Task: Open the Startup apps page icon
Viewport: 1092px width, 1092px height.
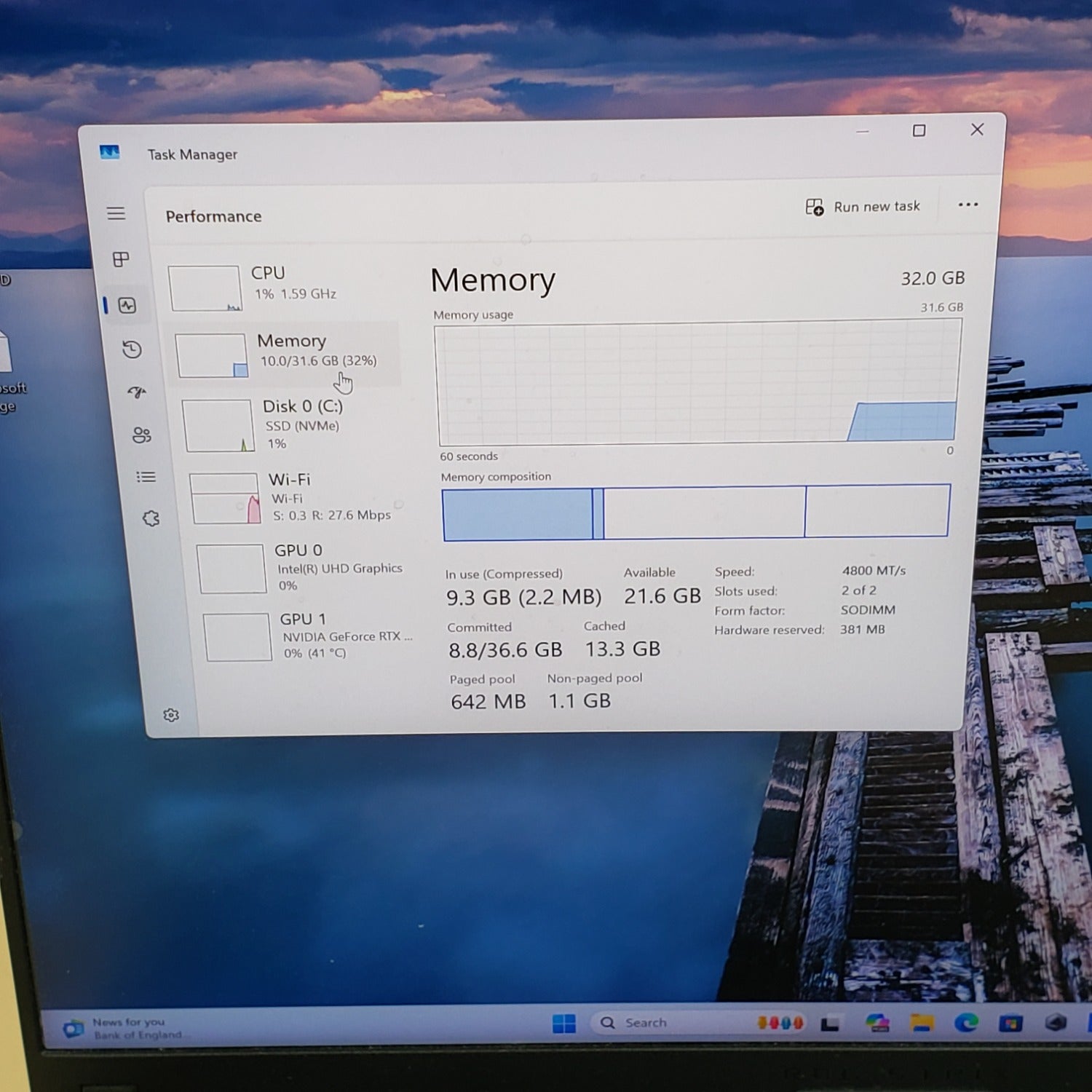Action: pyautogui.click(x=137, y=392)
